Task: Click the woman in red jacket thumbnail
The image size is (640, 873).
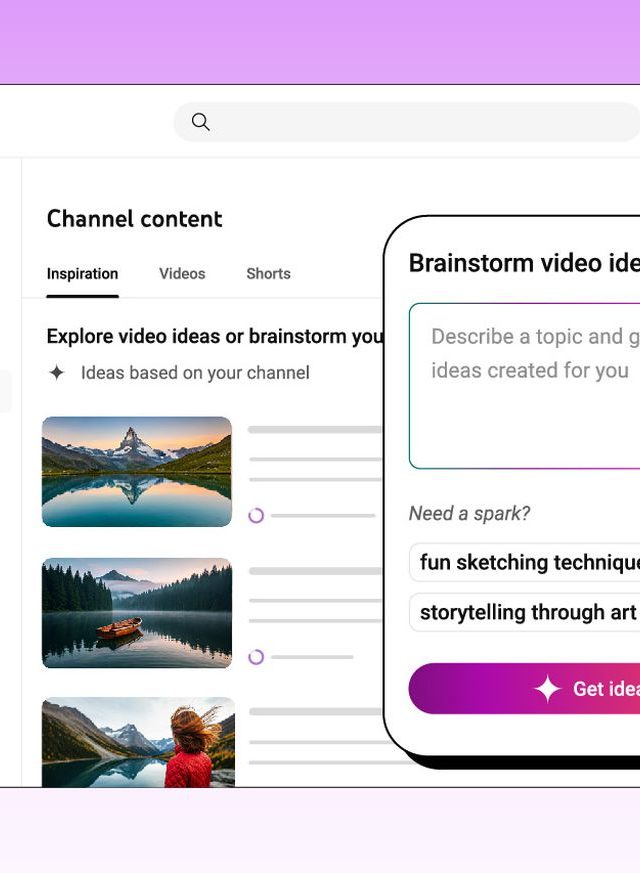Action: click(x=137, y=742)
